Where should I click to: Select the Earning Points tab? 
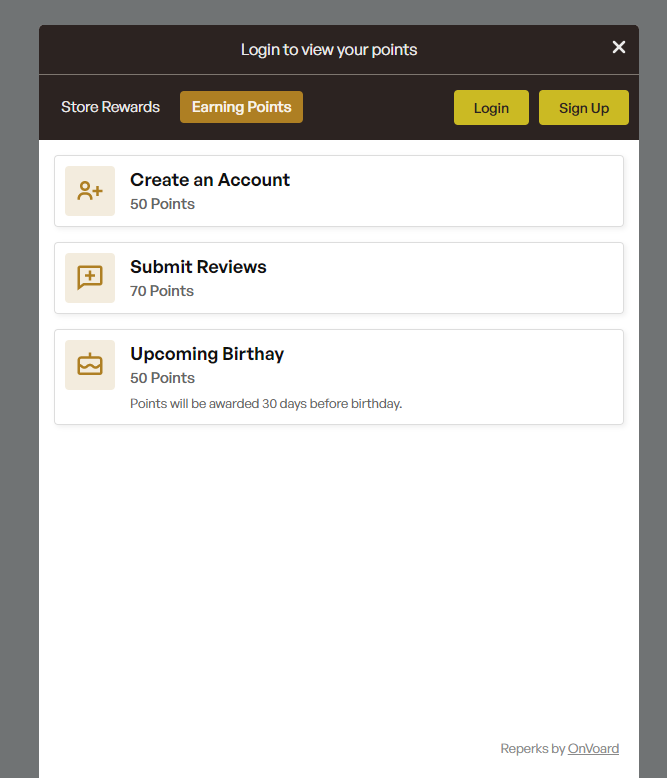point(241,107)
